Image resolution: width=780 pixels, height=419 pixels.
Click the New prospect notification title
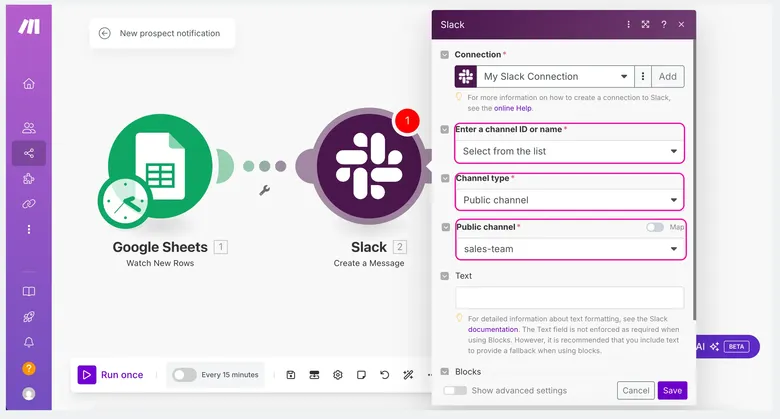coord(170,33)
